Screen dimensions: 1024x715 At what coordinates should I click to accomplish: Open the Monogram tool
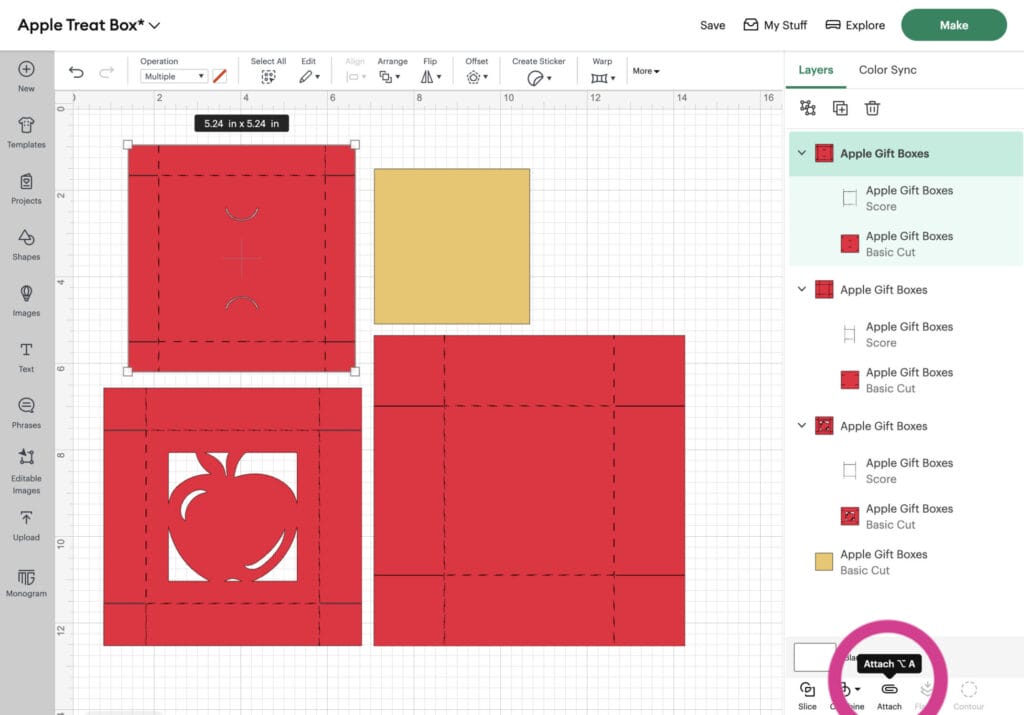(x=26, y=581)
